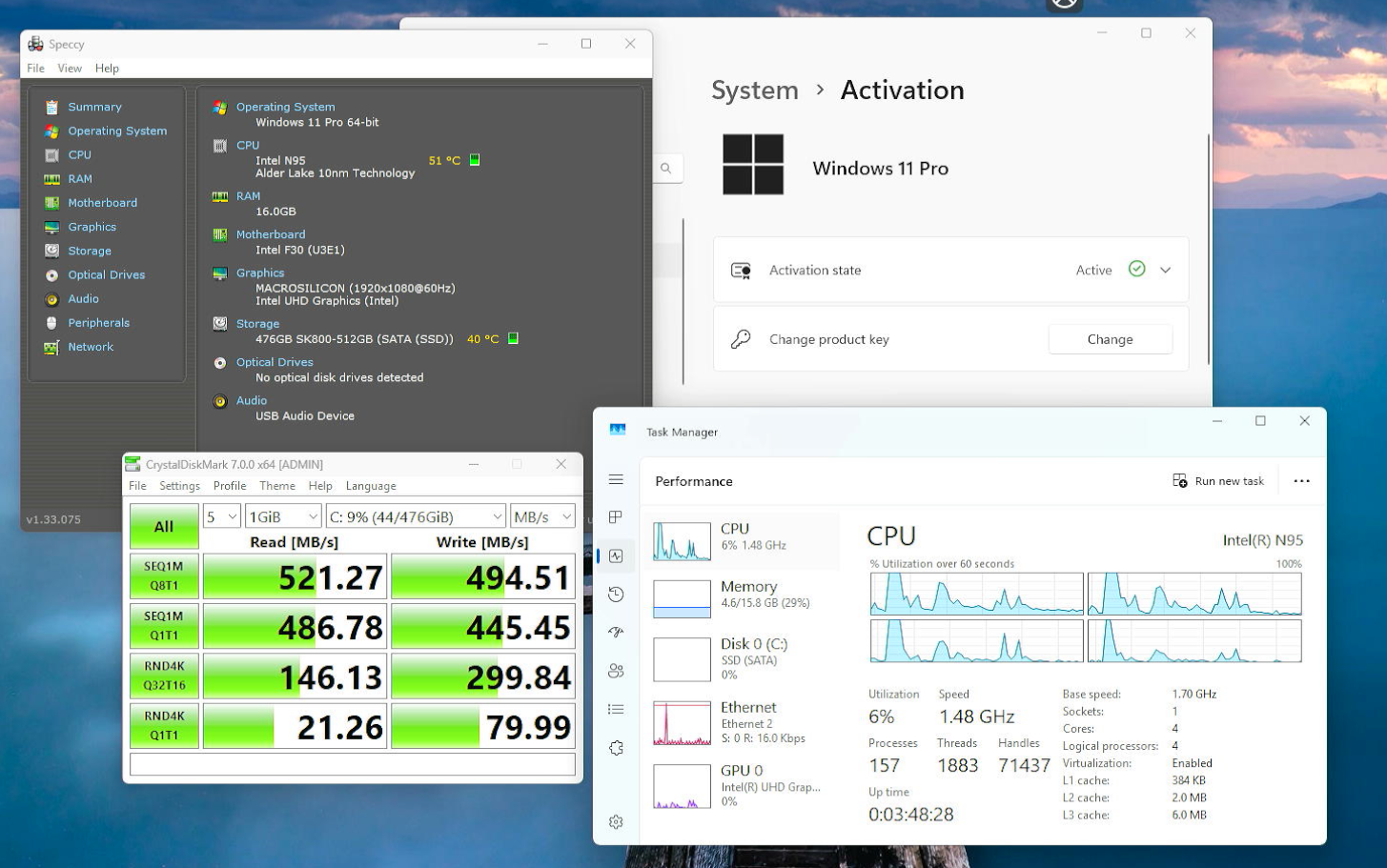Click the green CPU temperature indicator at 51 °C
Viewport: 1387px width, 868px height.
click(475, 160)
